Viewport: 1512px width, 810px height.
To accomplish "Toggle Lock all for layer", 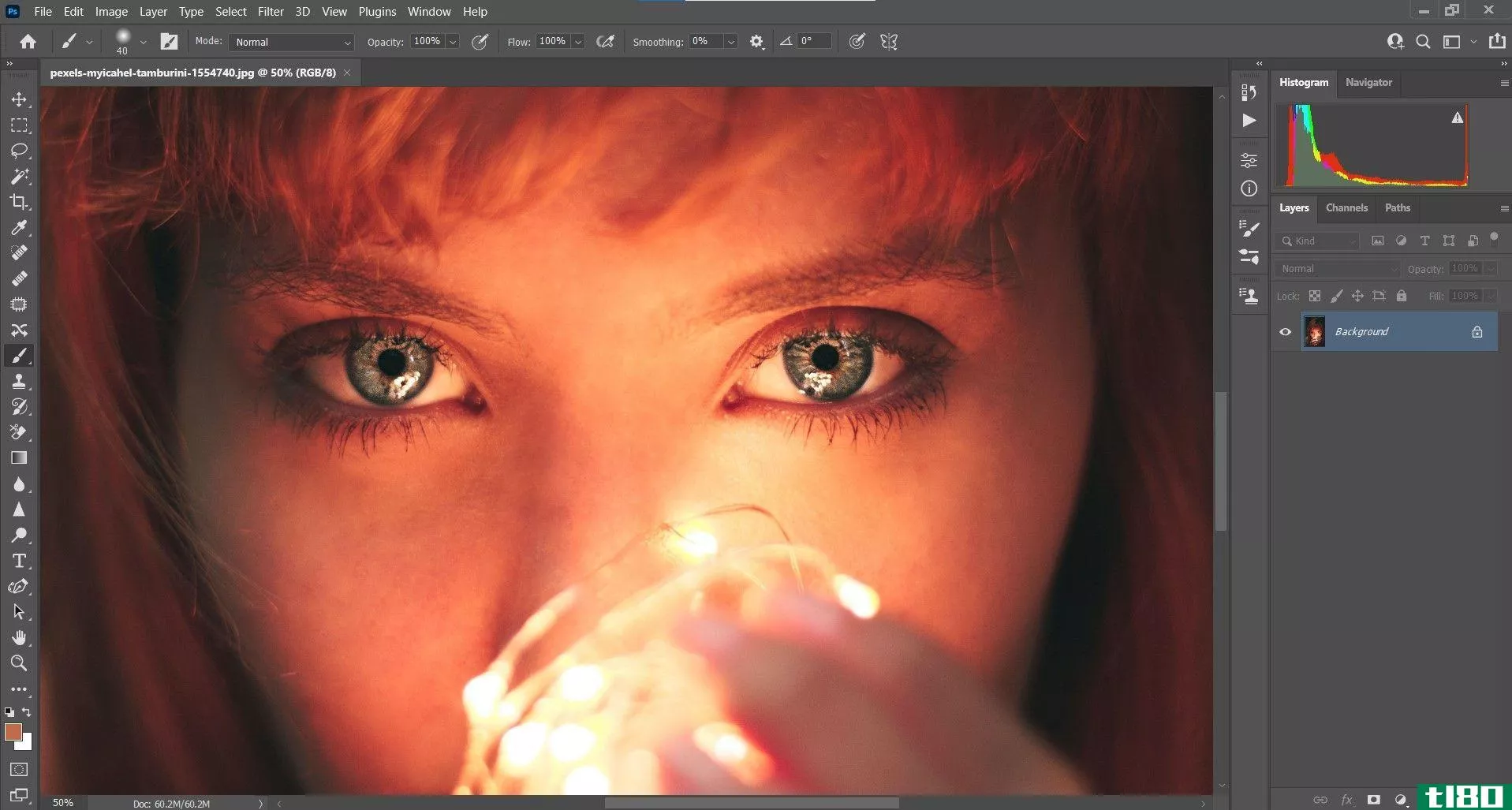I will pyautogui.click(x=1402, y=296).
